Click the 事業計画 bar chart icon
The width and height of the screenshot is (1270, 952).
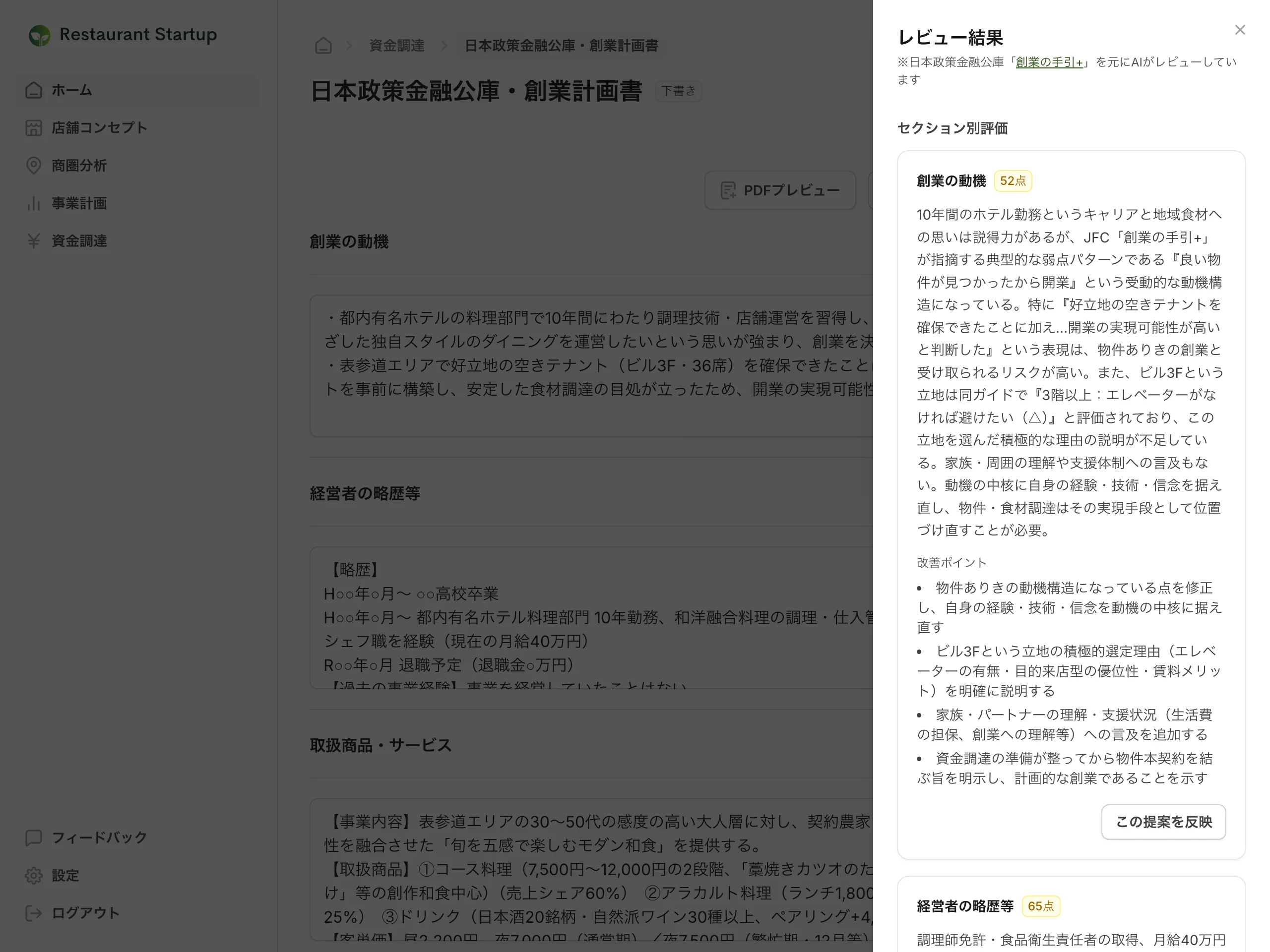(34, 203)
